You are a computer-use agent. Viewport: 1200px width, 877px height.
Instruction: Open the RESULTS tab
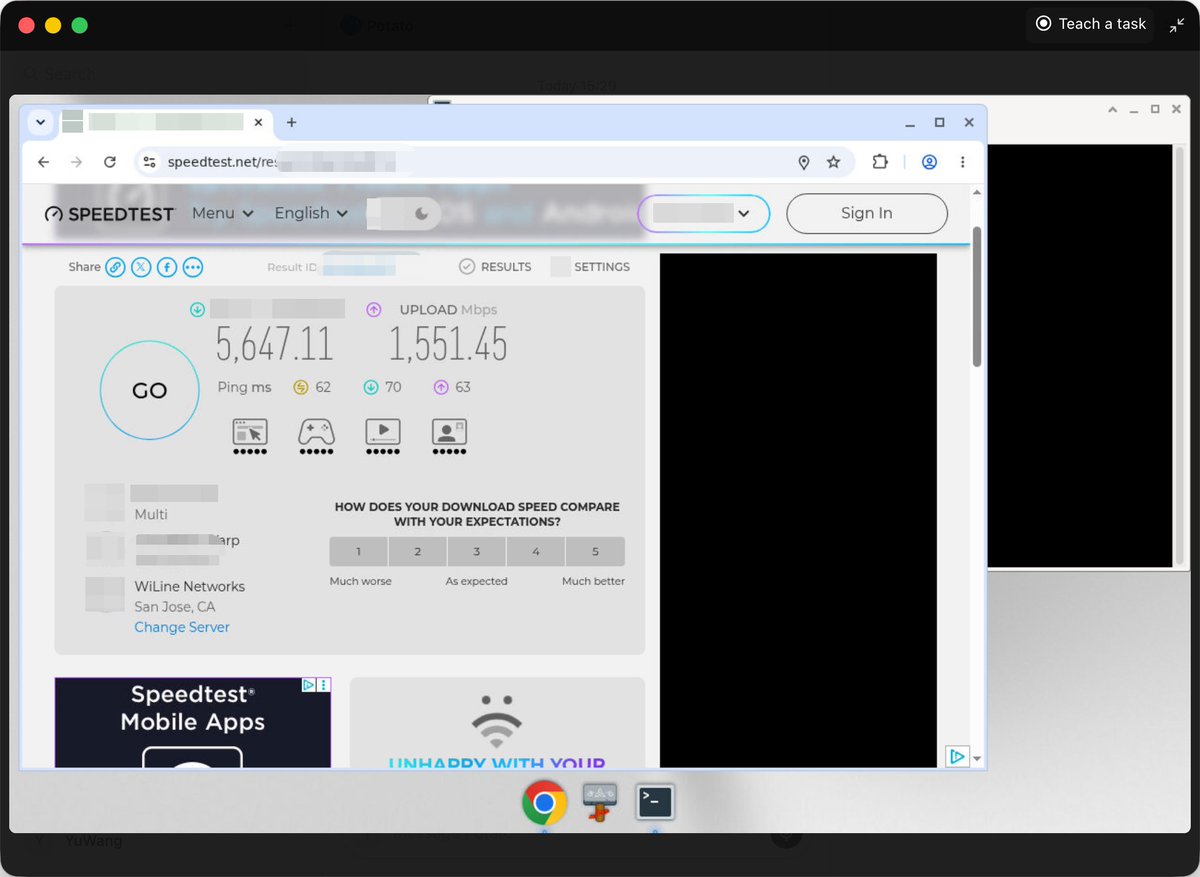point(495,267)
